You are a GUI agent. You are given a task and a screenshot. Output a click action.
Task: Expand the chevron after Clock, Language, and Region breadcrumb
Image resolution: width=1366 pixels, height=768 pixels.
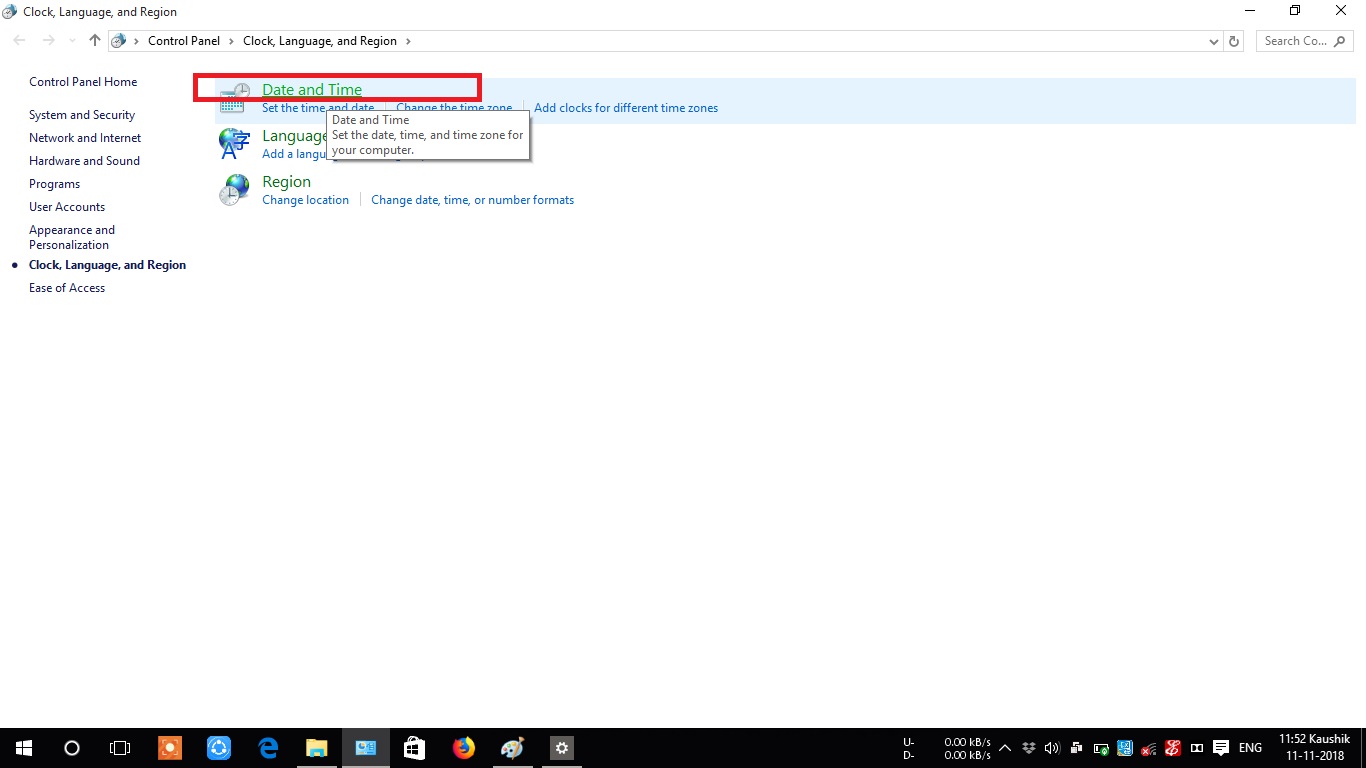(x=408, y=41)
